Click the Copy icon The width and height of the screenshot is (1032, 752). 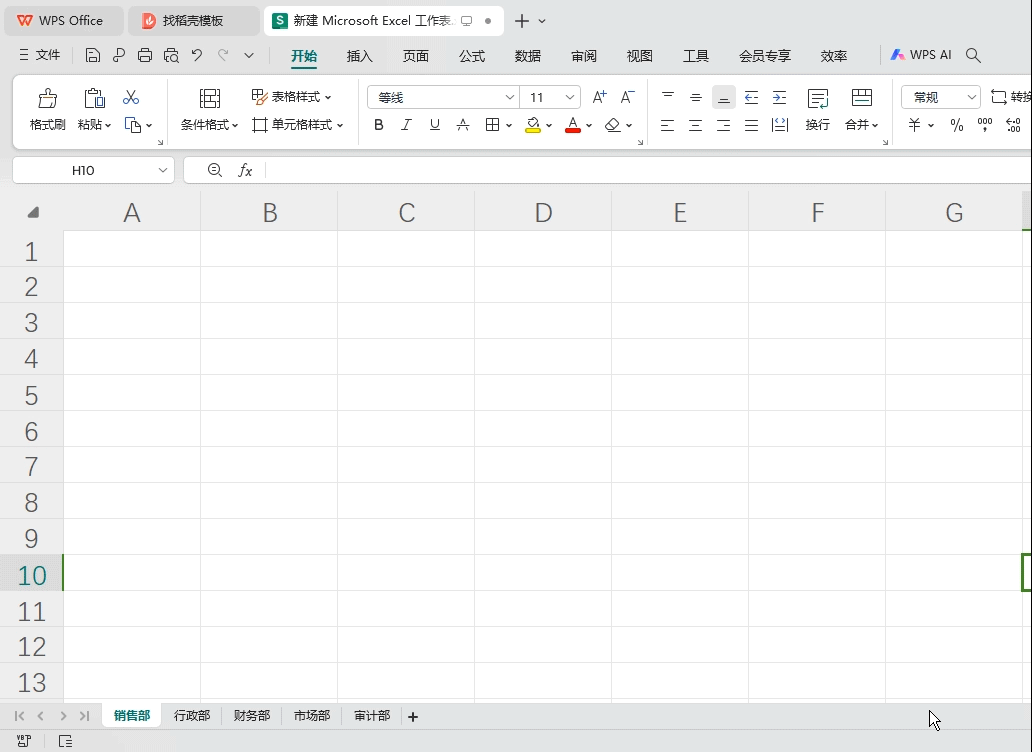click(x=133, y=125)
